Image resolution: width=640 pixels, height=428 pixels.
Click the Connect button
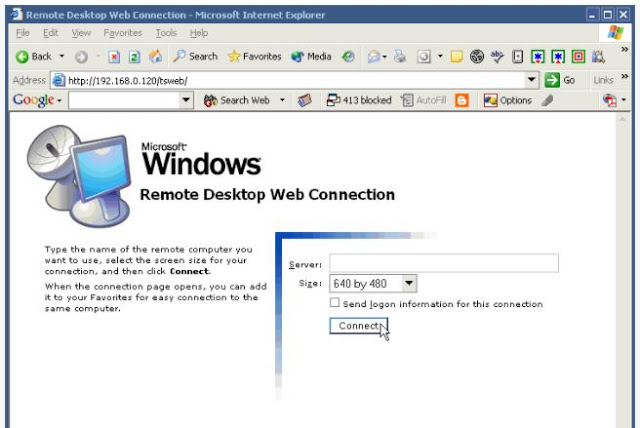[x=358, y=326]
